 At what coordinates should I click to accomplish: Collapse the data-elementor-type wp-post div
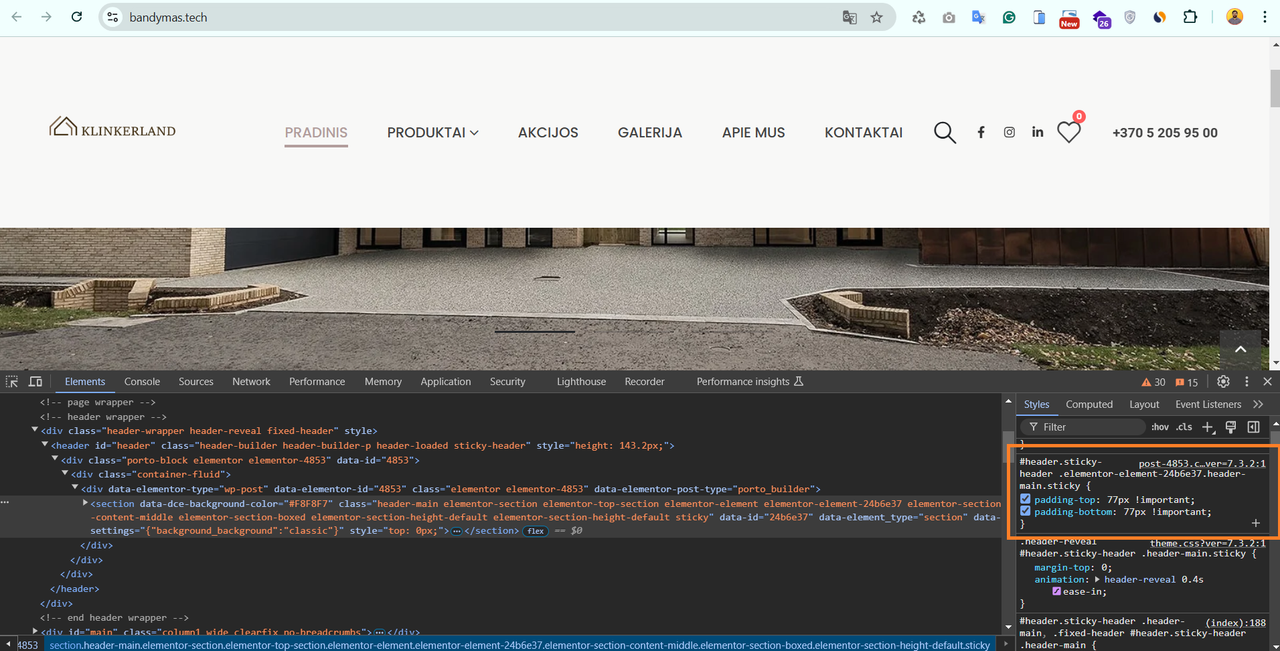[75, 488]
